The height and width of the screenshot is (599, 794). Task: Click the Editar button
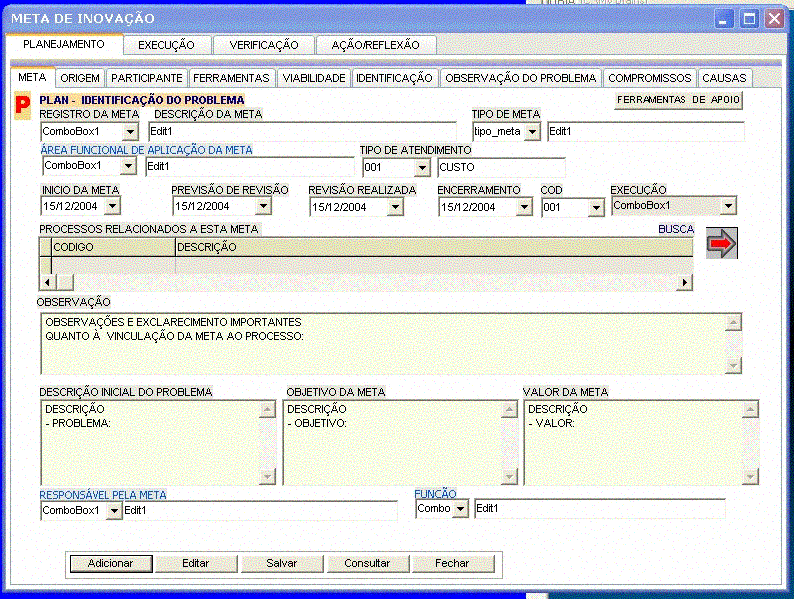pyautogui.click(x=195, y=564)
